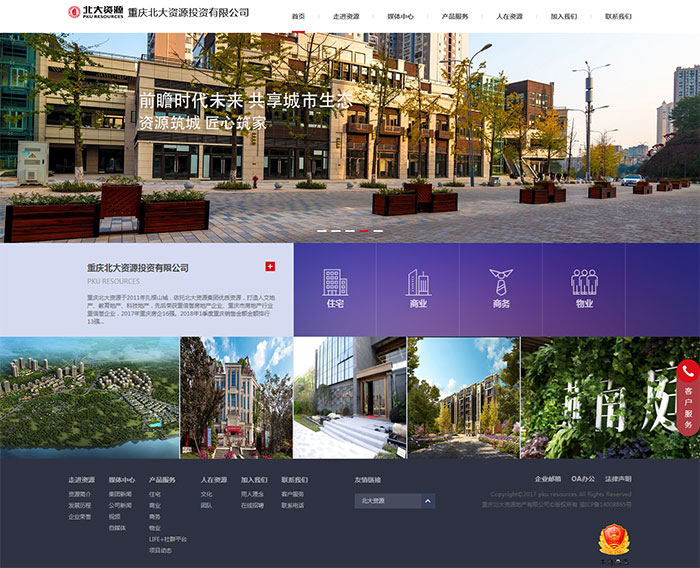Image resolution: width=700 pixels, height=568 pixels.
Task: Click the main hero banner image
Action: [350, 138]
